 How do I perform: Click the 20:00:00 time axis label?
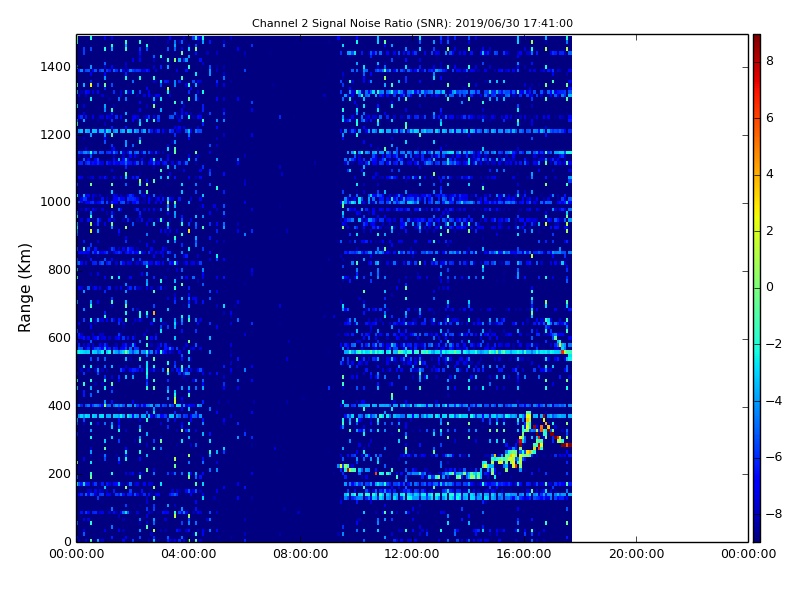[636, 554]
